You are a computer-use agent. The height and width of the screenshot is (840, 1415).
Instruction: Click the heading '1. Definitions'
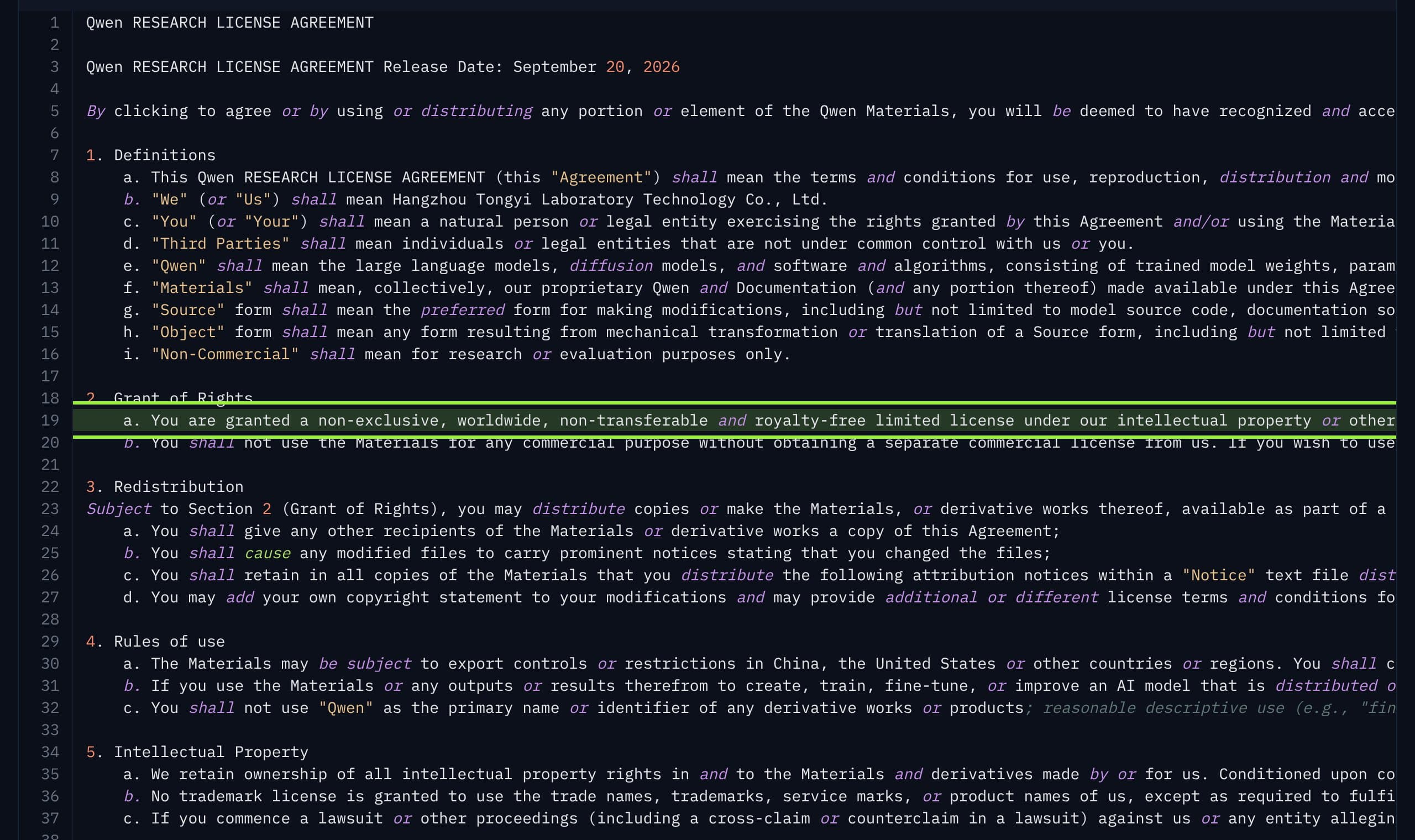click(x=150, y=155)
